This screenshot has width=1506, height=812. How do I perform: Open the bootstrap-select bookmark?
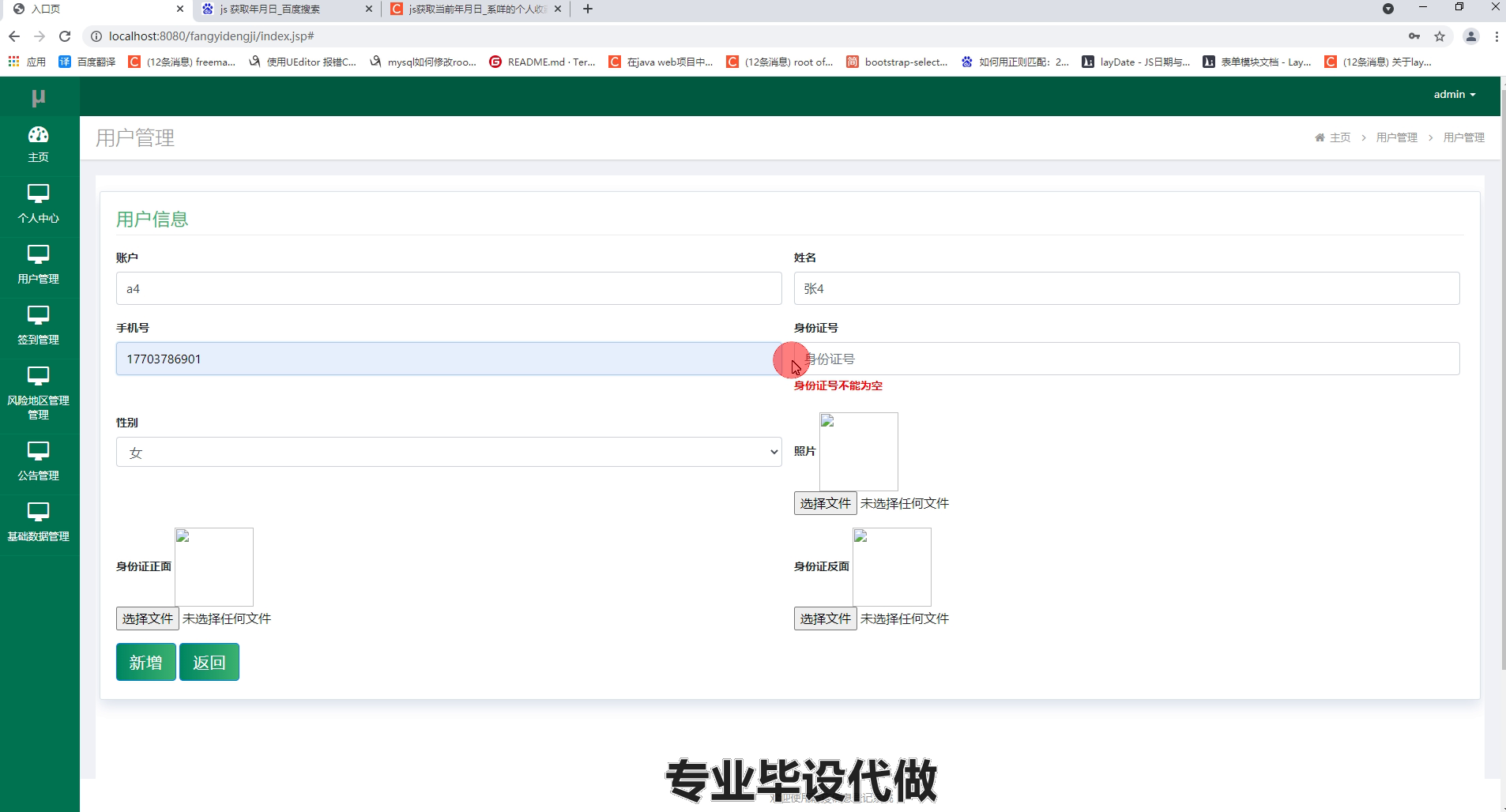897,62
